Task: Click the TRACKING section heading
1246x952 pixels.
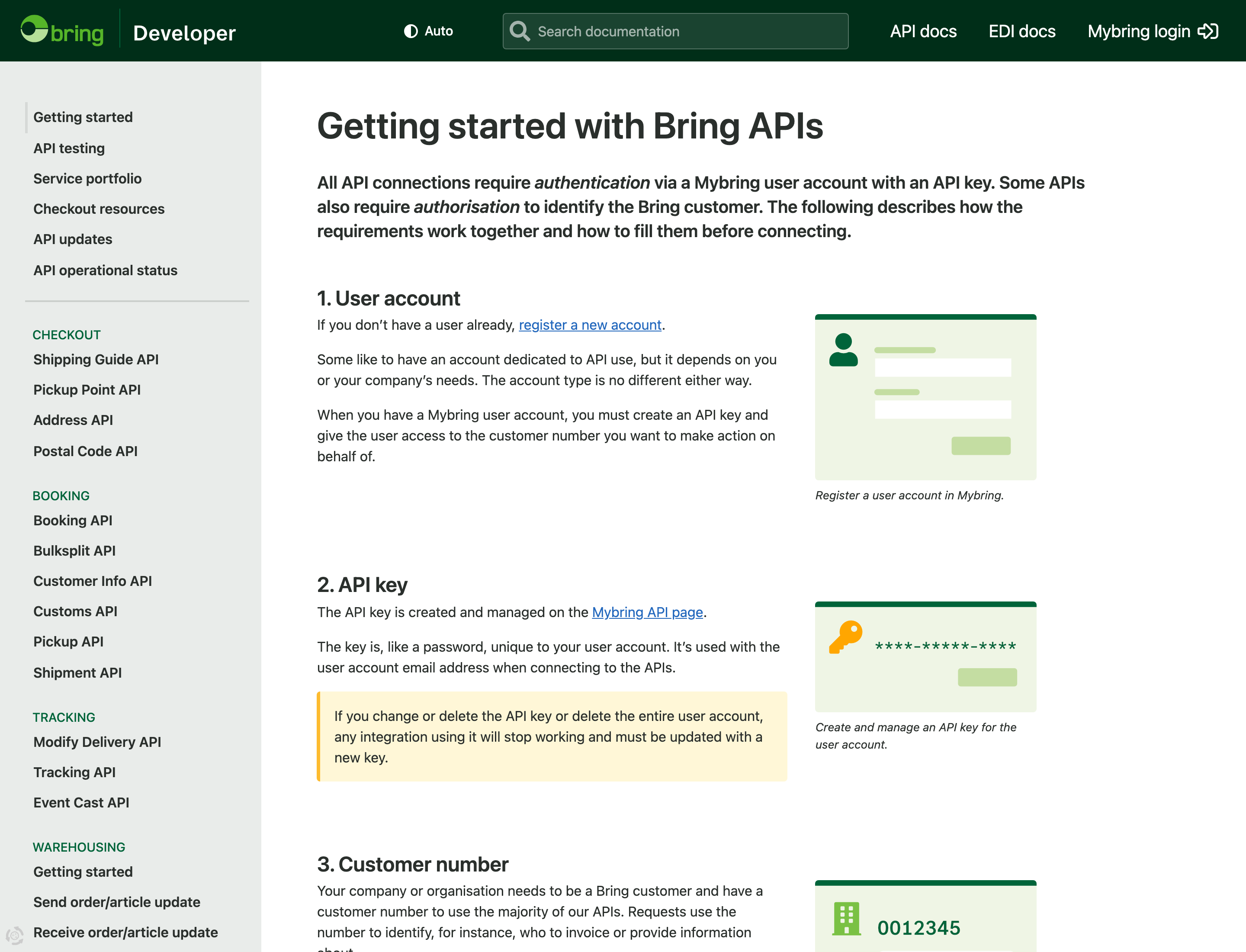Action: click(64, 717)
